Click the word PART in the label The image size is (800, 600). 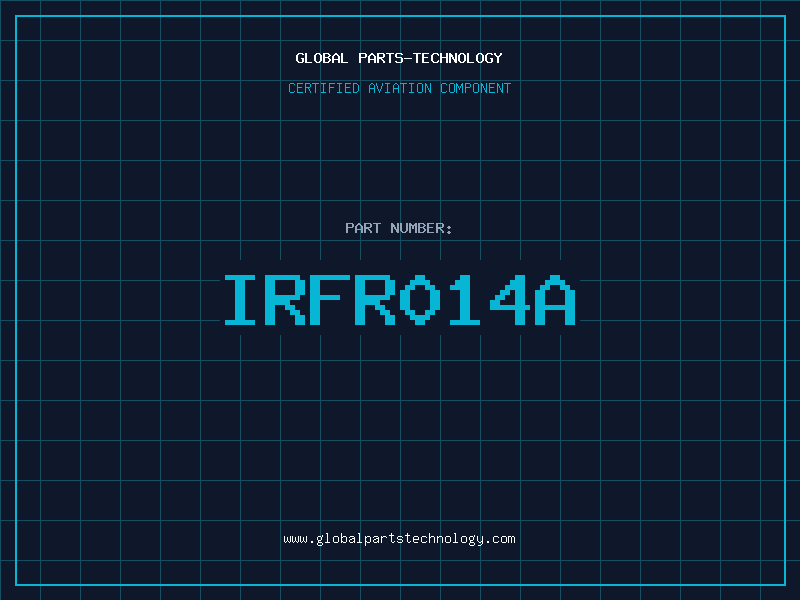[363, 228]
